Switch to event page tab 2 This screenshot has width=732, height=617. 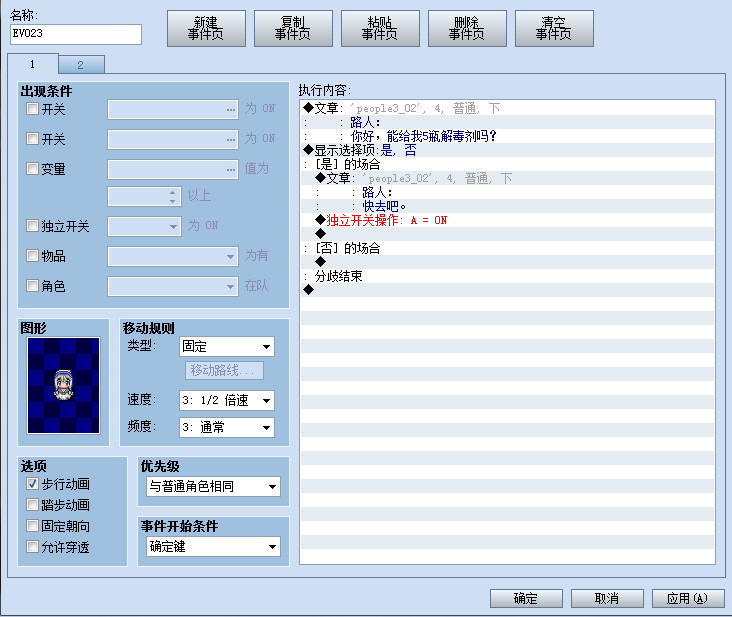81,65
